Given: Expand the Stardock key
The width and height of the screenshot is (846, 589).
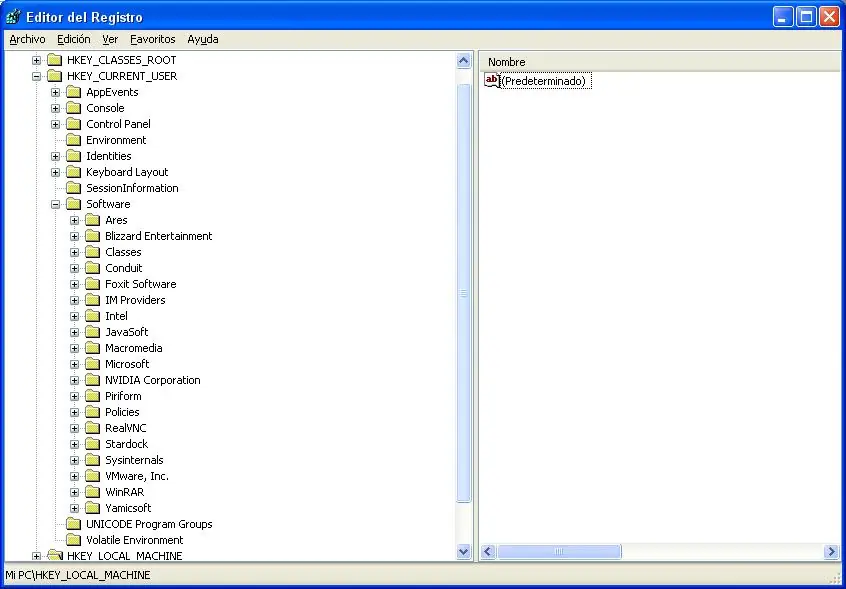Looking at the screenshot, I should point(74,444).
